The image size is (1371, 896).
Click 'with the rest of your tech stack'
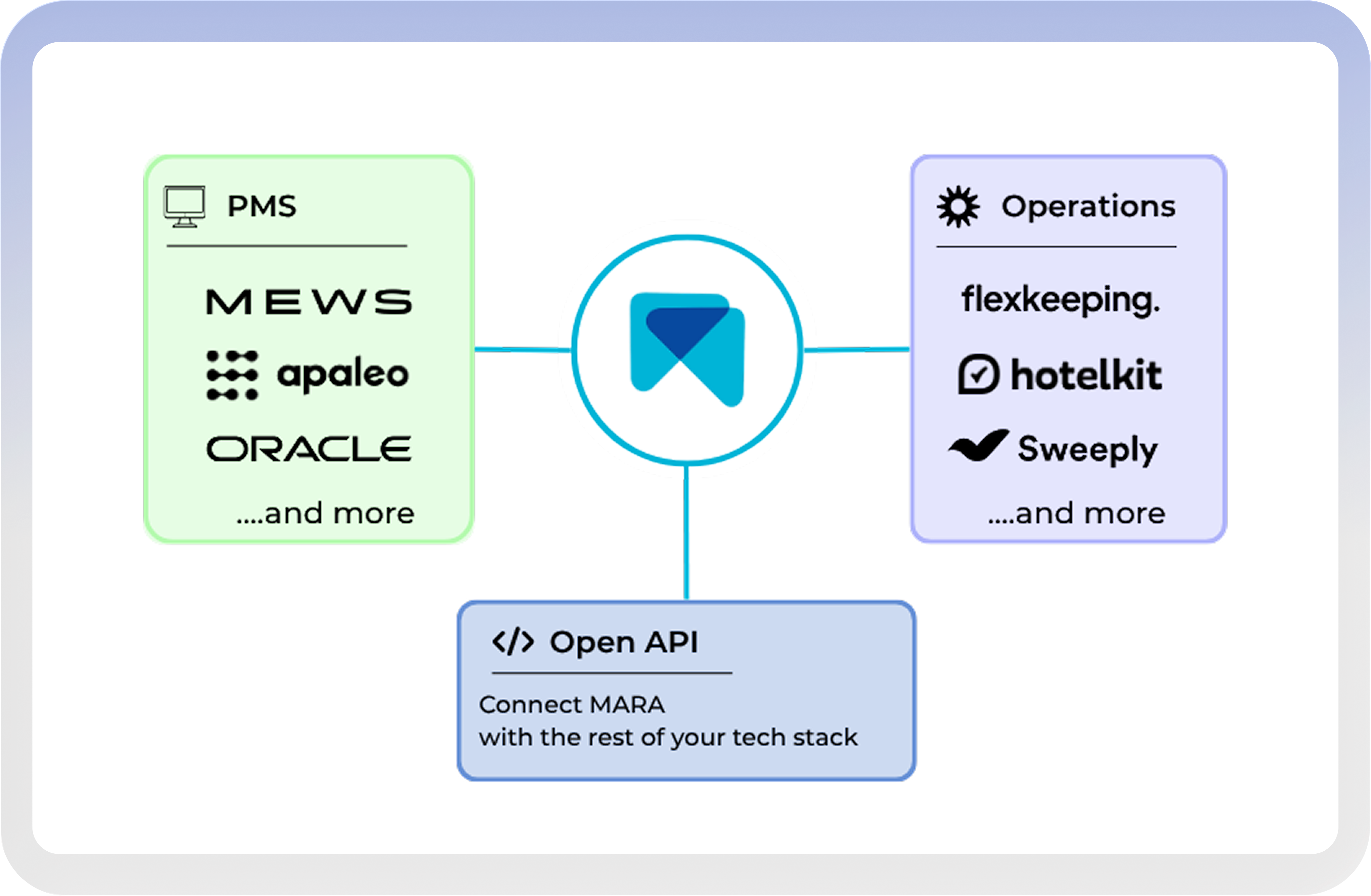[x=668, y=738]
